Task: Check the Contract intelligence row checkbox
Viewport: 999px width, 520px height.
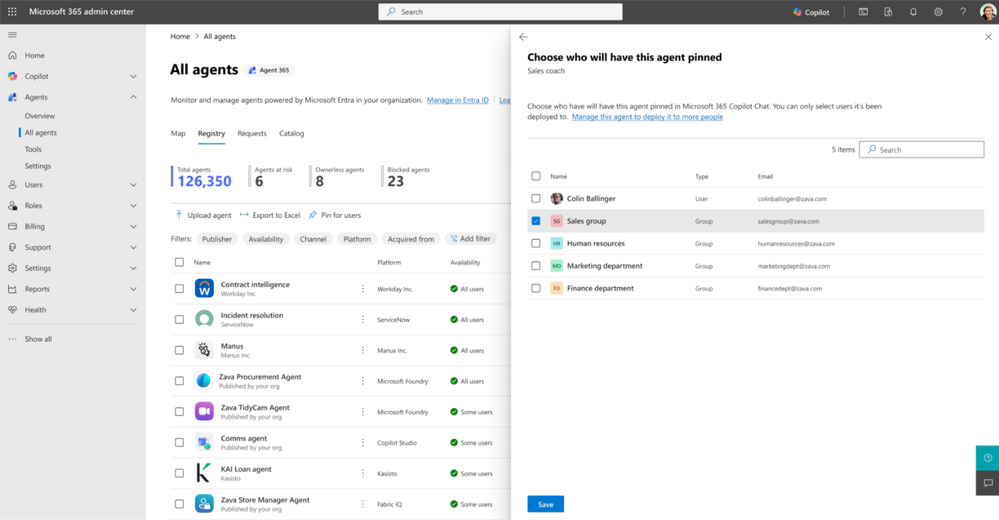Action: point(179,289)
